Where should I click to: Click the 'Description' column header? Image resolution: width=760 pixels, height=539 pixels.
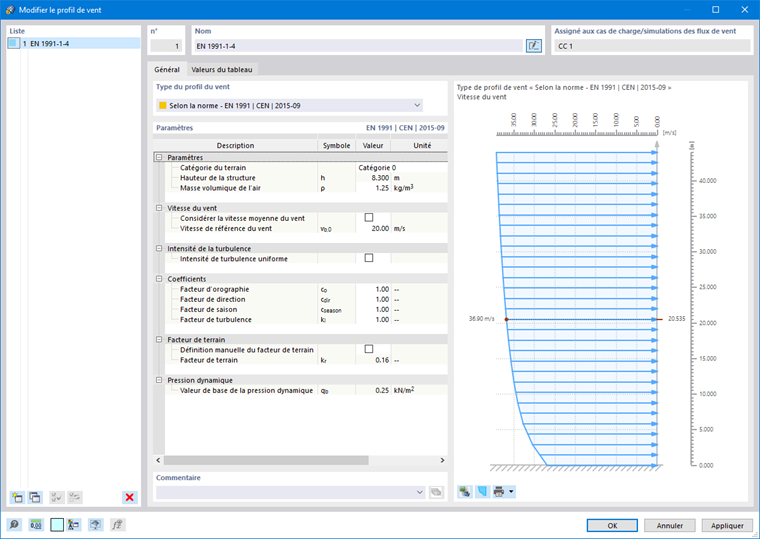pyautogui.click(x=235, y=145)
